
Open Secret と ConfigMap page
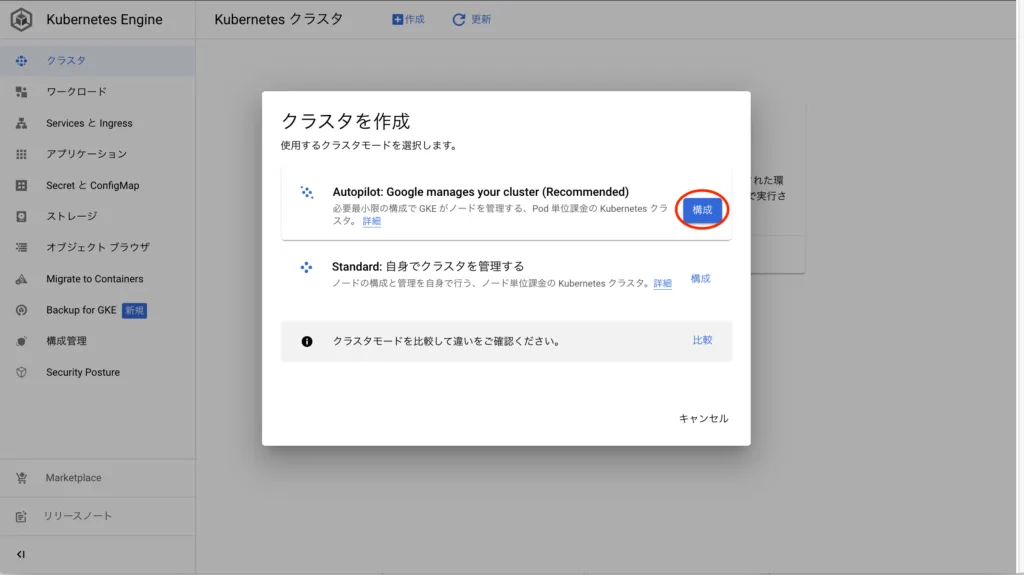pyautogui.click(x=97, y=186)
